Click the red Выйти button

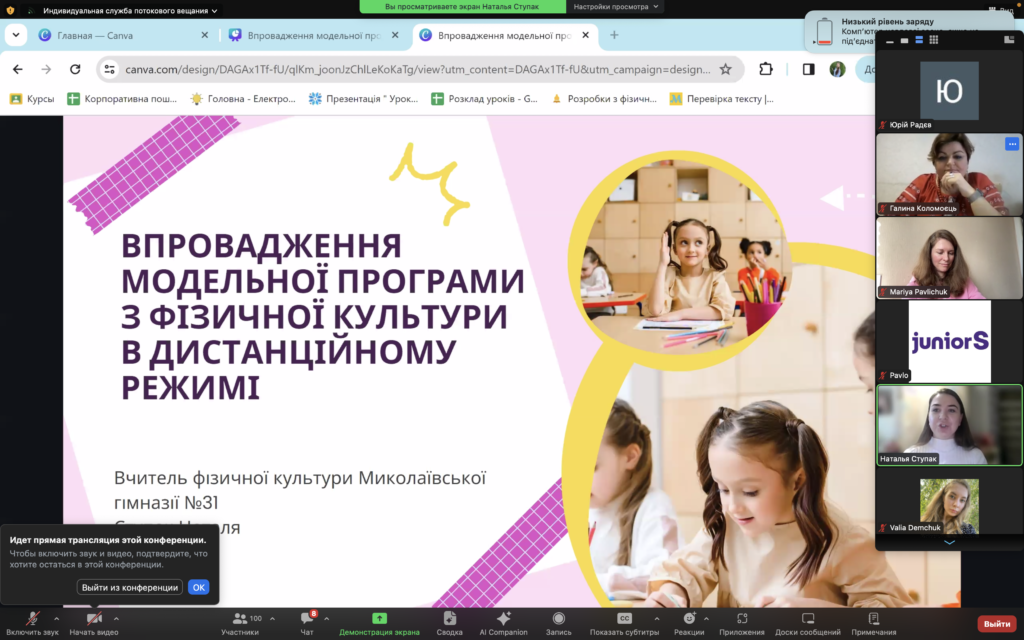(x=997, y=624)
